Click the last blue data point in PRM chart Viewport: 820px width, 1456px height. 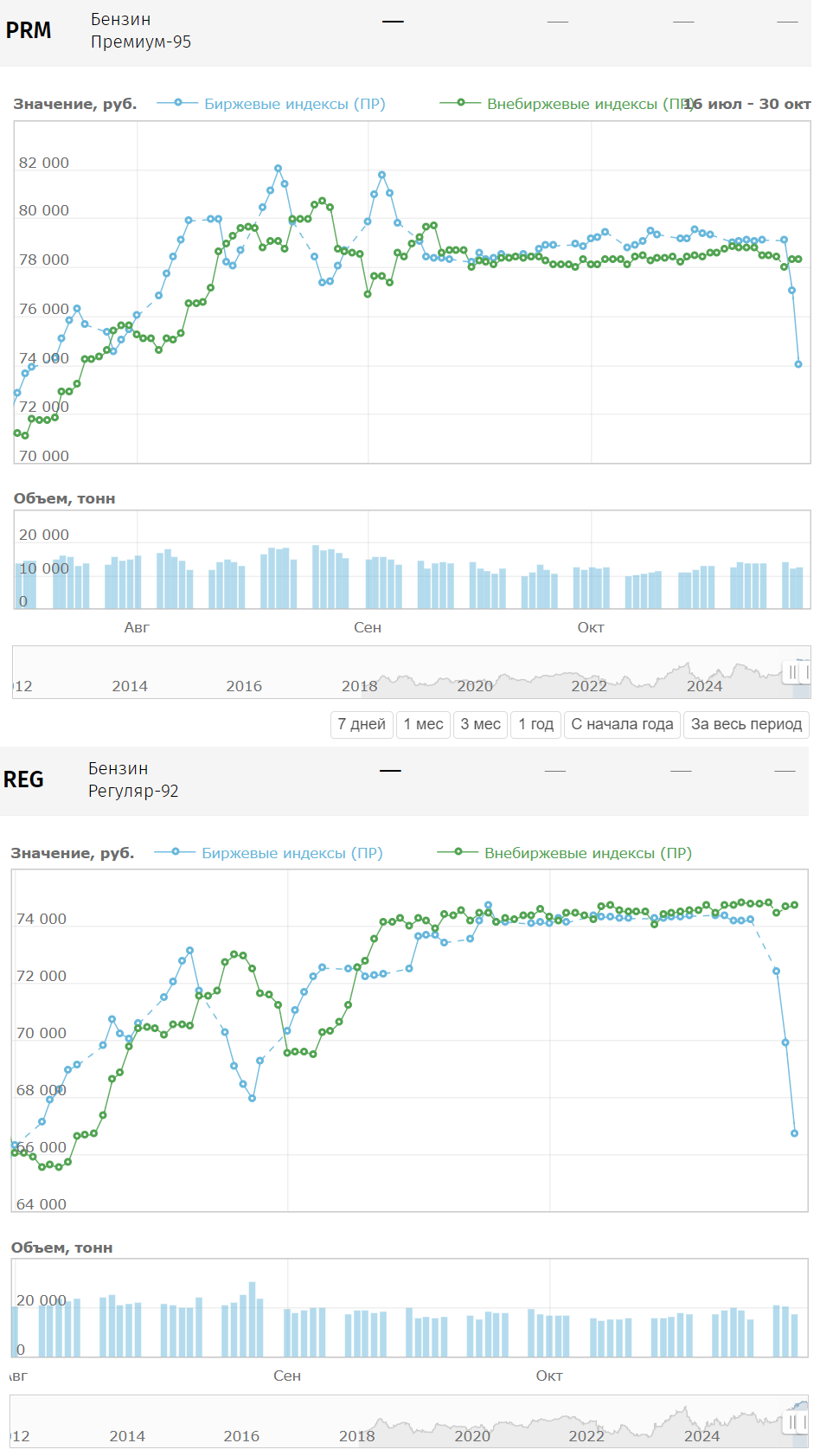click(x=798, y=364)
